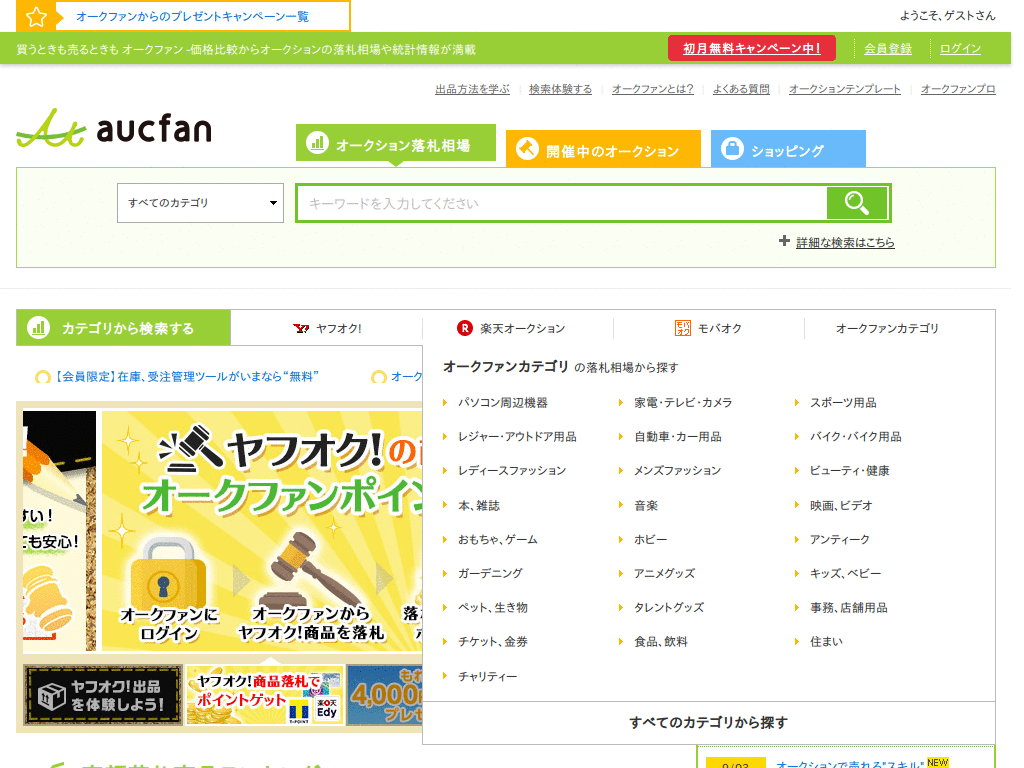Viewport: 1024px width, 768px height.
Task: Open the ガーデニング category
Action: (x=490, y=573)
